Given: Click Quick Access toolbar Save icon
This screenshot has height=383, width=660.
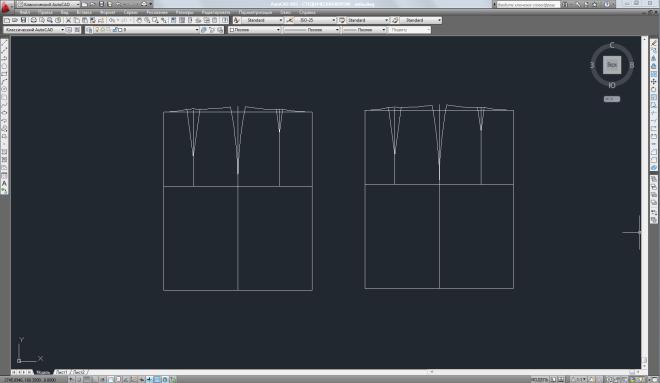Looking at the screenshot, I should point(101,4).
